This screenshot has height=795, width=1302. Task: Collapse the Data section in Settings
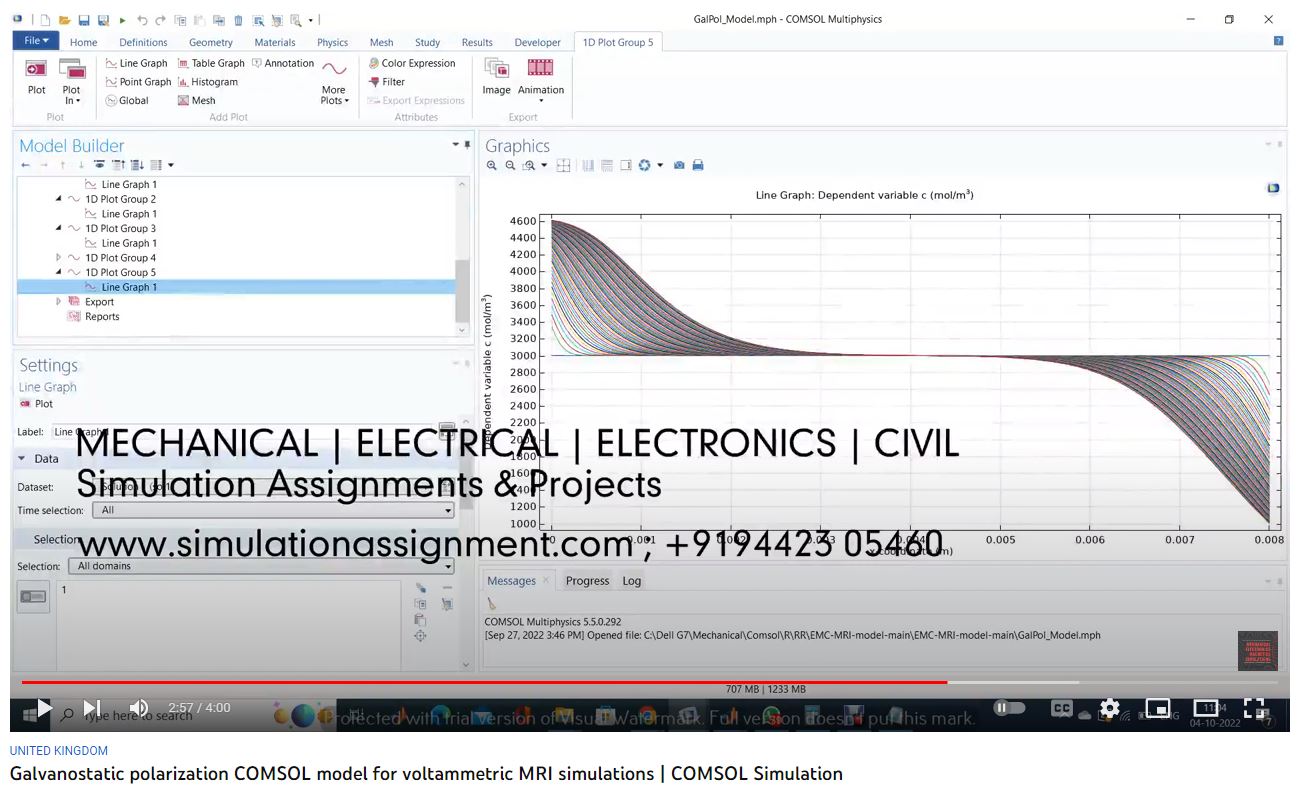tap(24, 458)
